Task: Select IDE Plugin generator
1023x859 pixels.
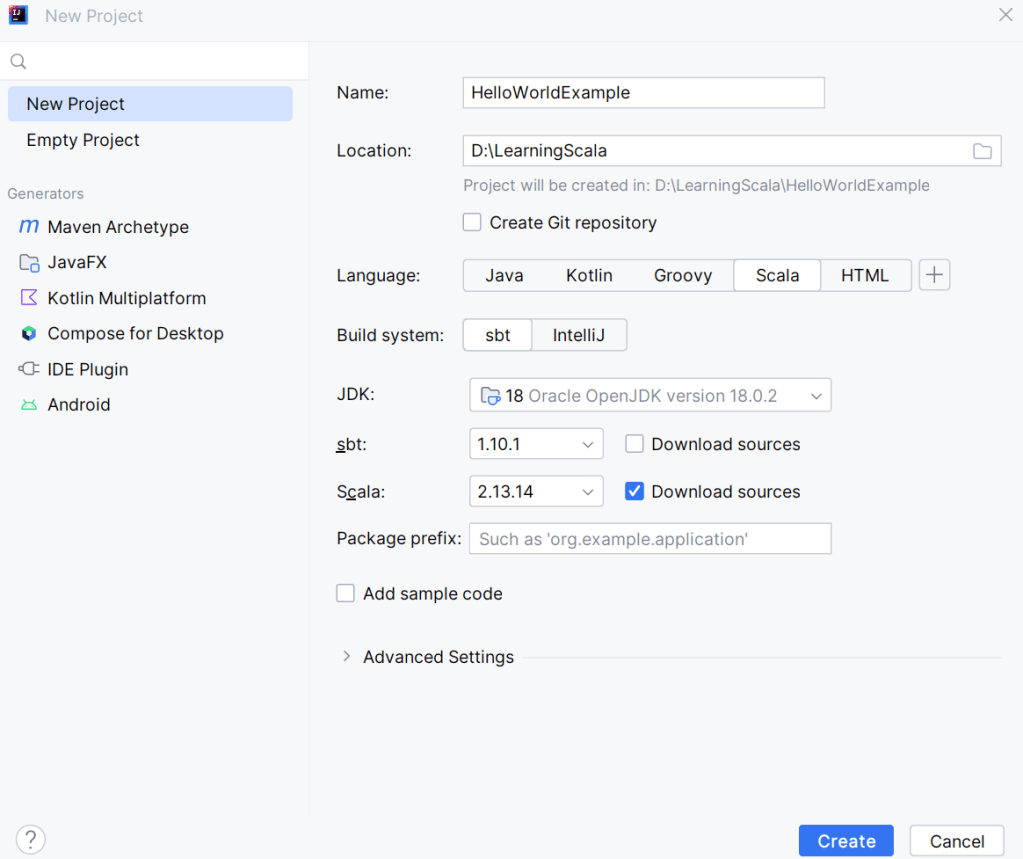Action: coord(87,369)
